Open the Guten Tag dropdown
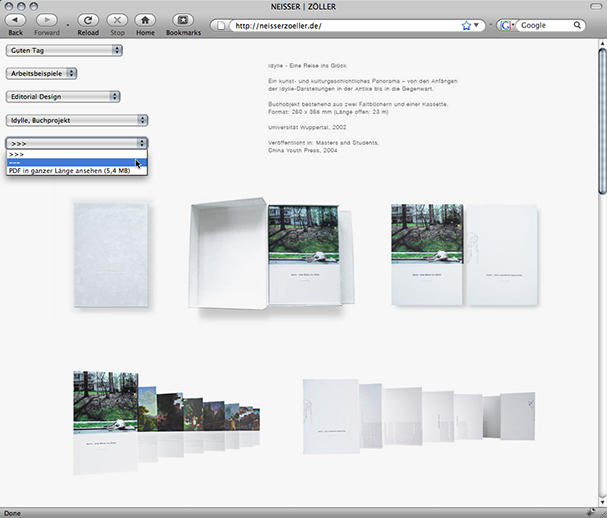The width and height of the screenshot is (607, 518). pos(64,49)
